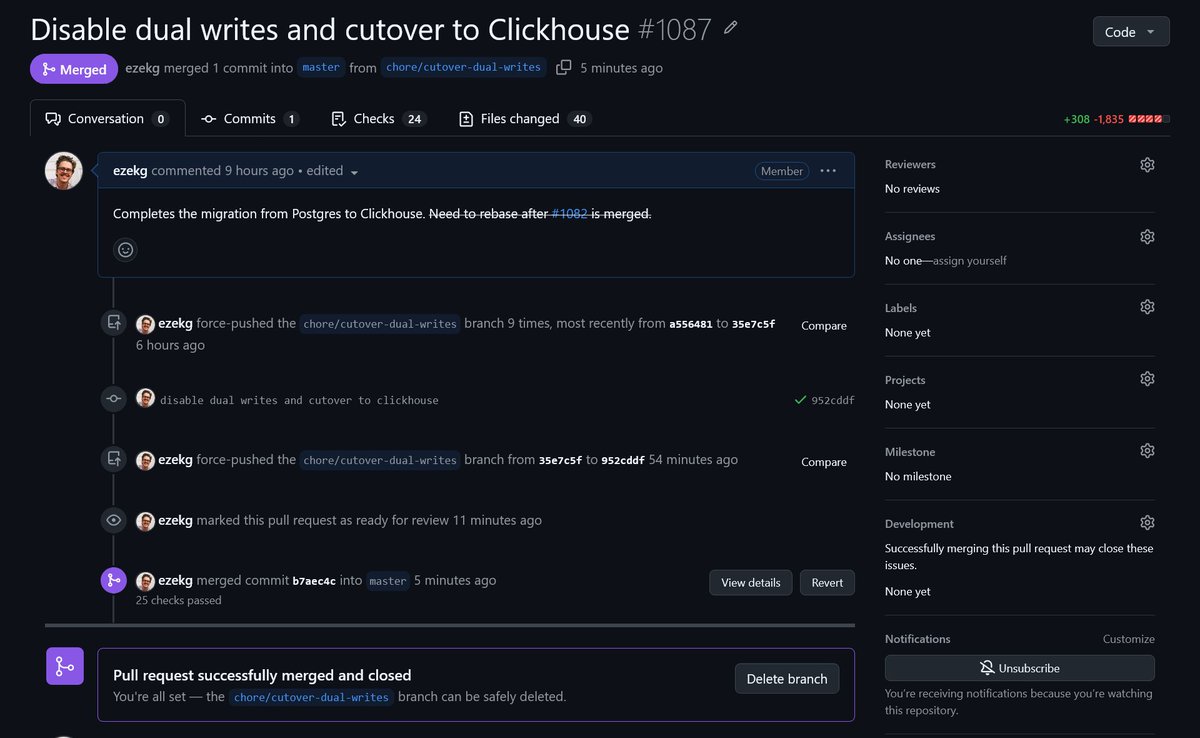Open the Code dropdown button
This screenshot has width=1200, height=738.
click(x=1131, y=32)
